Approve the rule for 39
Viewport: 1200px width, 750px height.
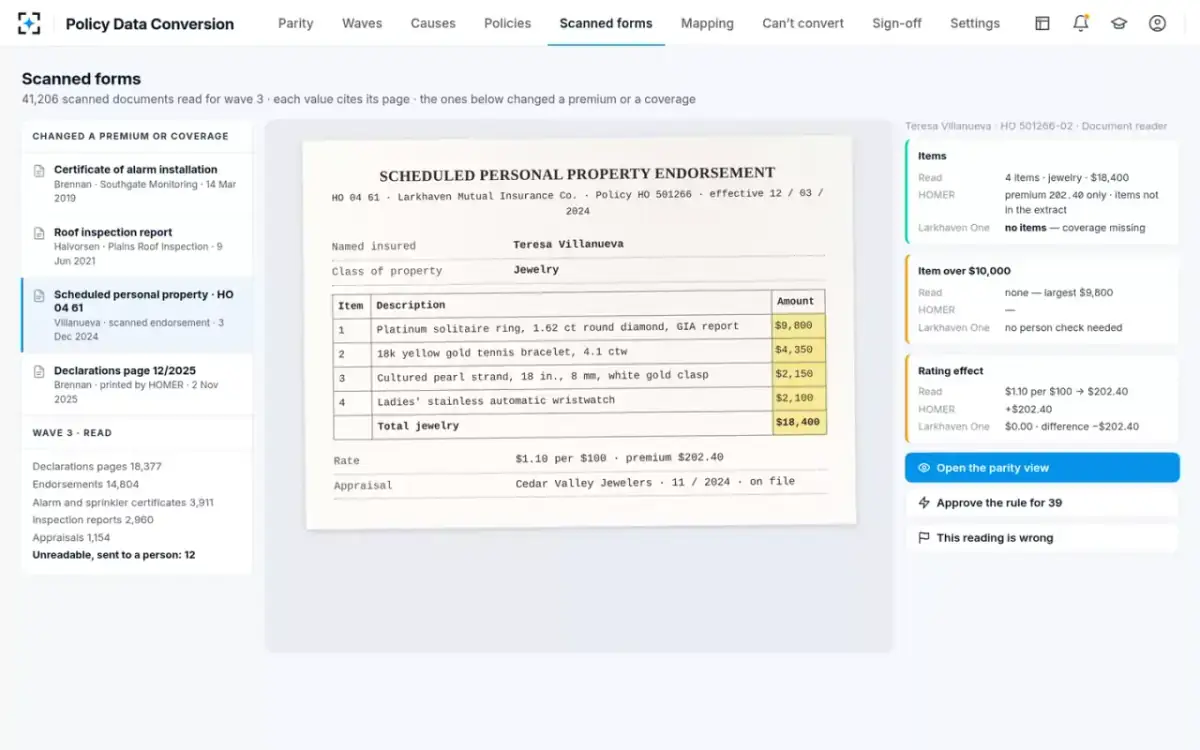pyautogui.click(x=1042, y=503)
